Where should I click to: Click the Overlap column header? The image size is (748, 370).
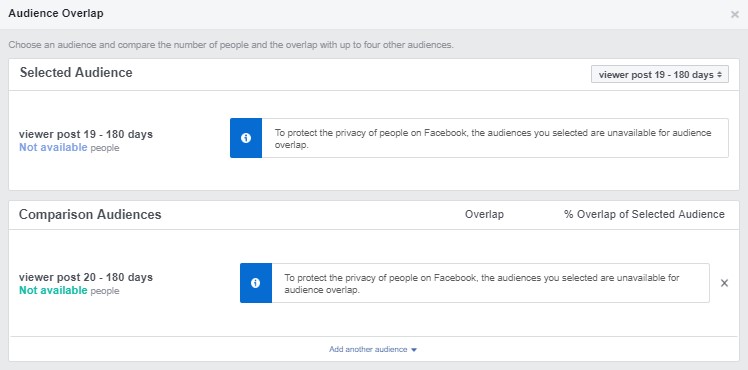click(x=484, y=215)
